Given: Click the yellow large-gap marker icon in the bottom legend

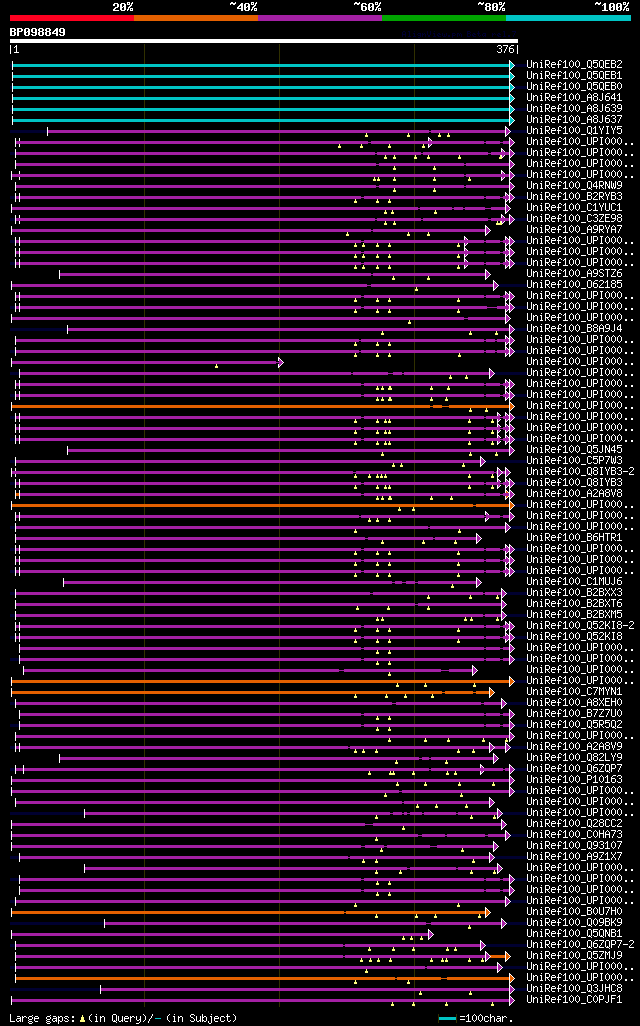Looking at the screenshot, I should [82, 1019].
